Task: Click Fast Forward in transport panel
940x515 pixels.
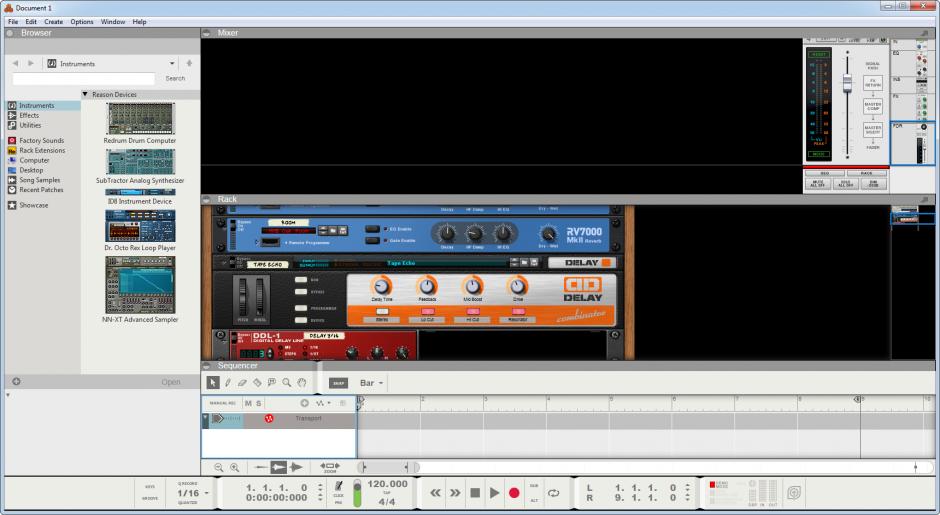Action: tap(456, 493)
